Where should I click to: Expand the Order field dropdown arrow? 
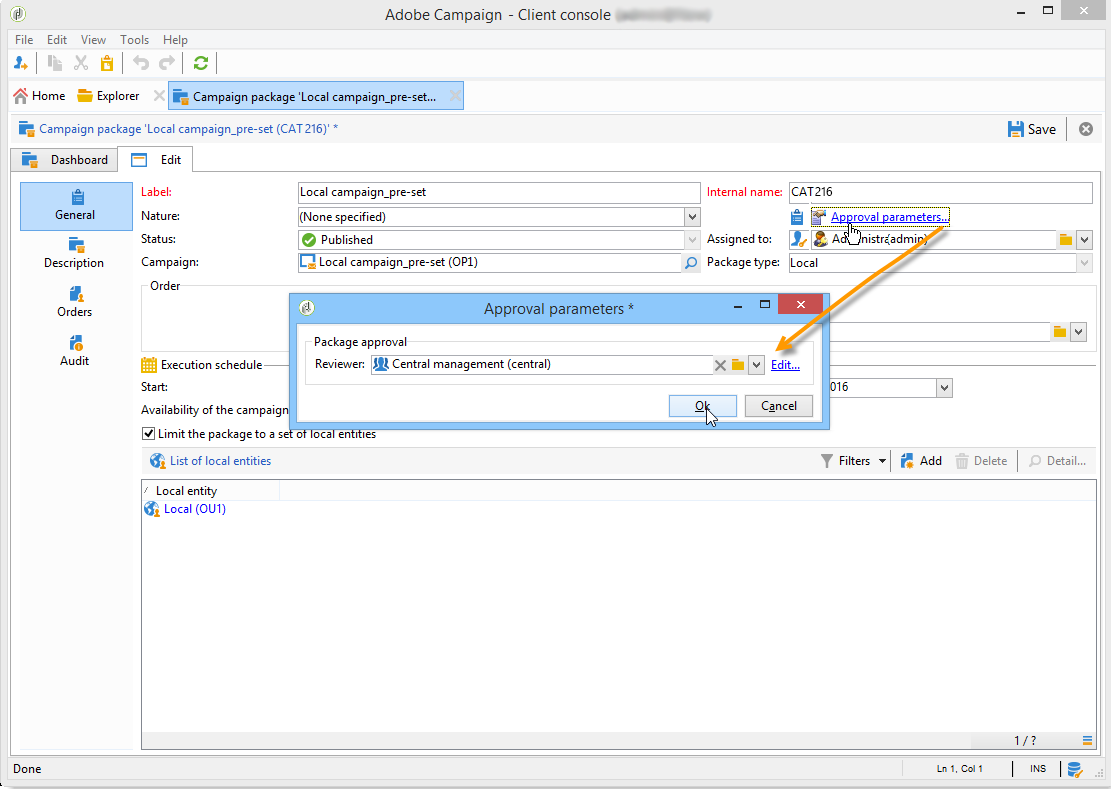click(x=1078, y=331)
